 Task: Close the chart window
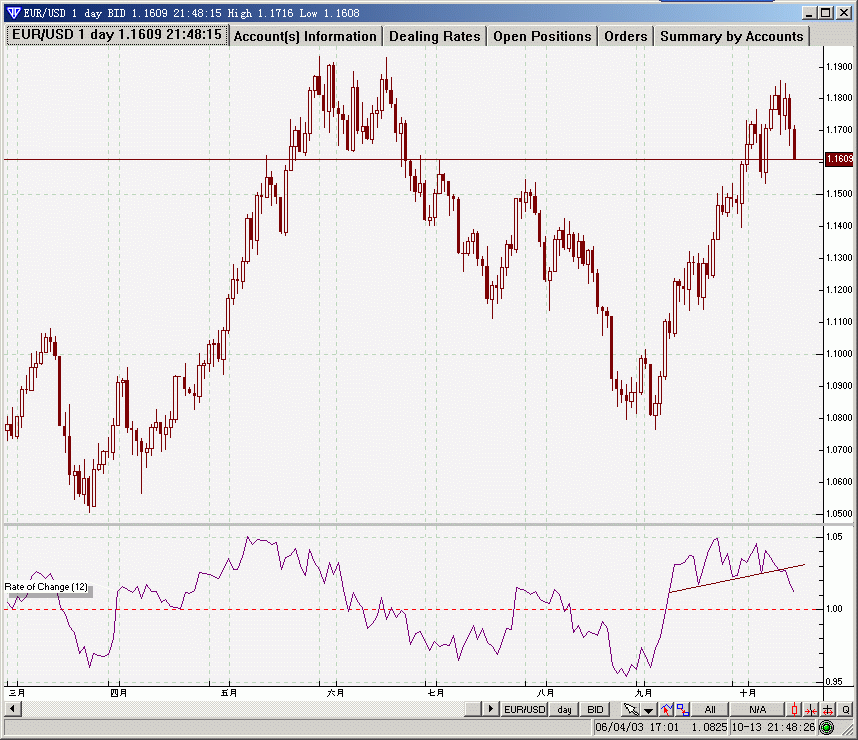pyautogui.click(x=842, y=13)
